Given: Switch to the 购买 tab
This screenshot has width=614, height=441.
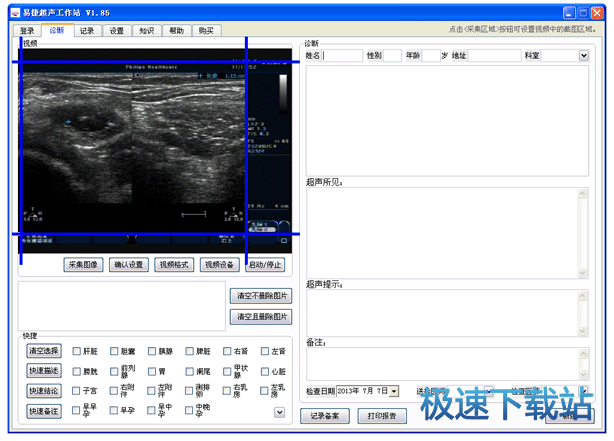Looking at the screenshot, I should tap(206, 31).
